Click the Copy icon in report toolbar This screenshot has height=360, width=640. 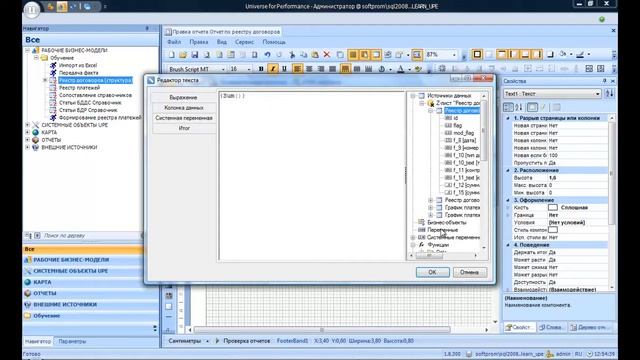pyautogui.click(x=304, y=55)
